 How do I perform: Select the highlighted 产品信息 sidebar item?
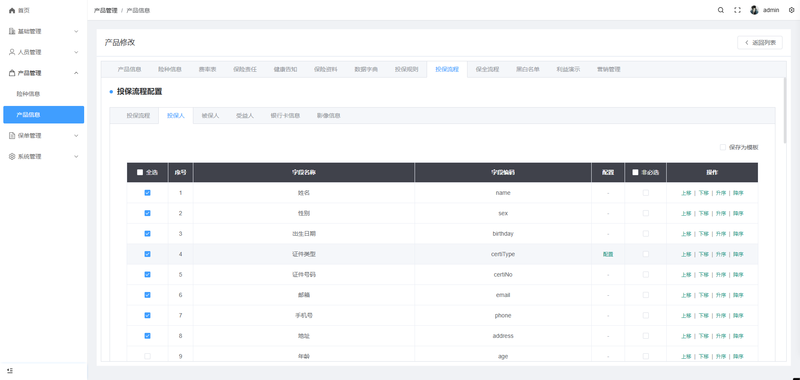click(43, 115)
